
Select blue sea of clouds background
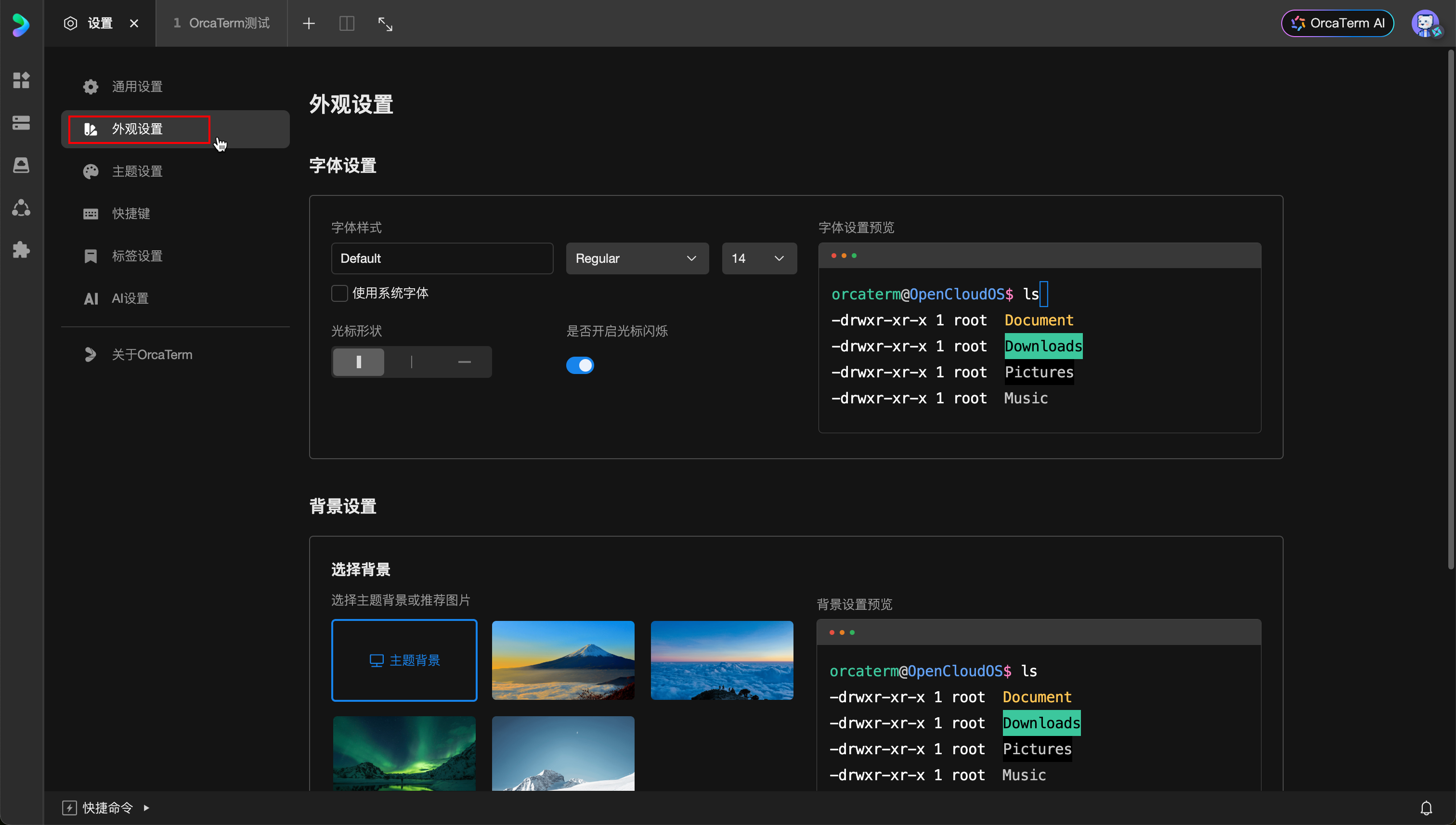[x=721, y=660]
